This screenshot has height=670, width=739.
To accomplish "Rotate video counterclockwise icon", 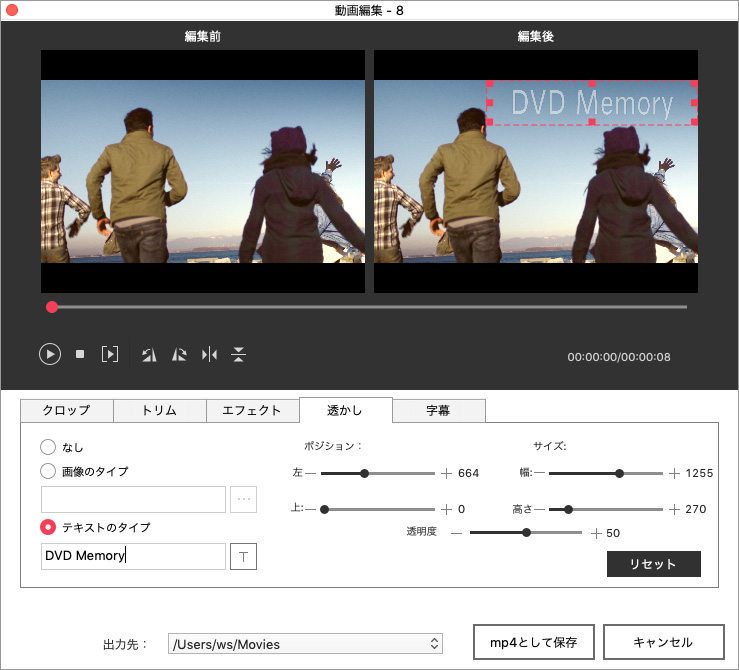I will pyautogui.click(x=149, y=354).
